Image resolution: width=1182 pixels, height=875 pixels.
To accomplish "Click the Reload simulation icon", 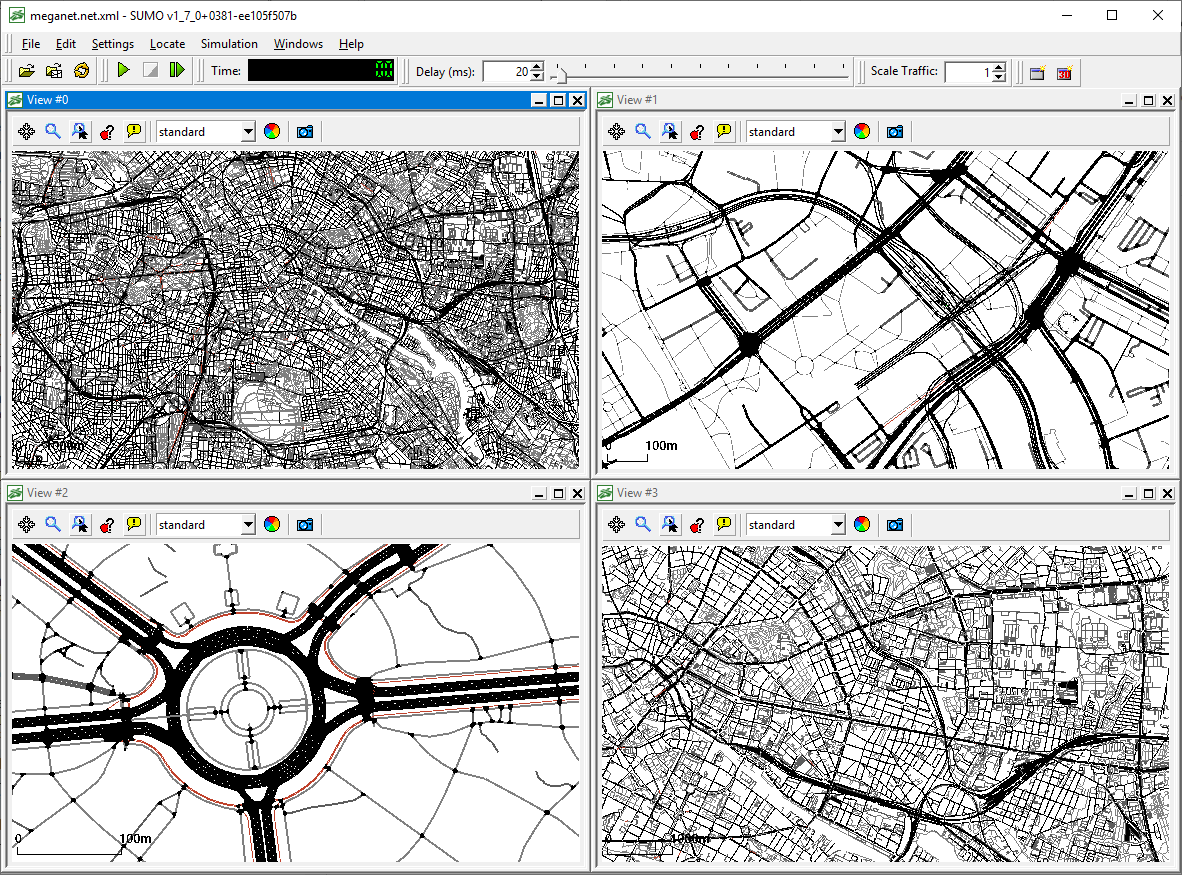I will pyautogui.click(x=82, y=71).
